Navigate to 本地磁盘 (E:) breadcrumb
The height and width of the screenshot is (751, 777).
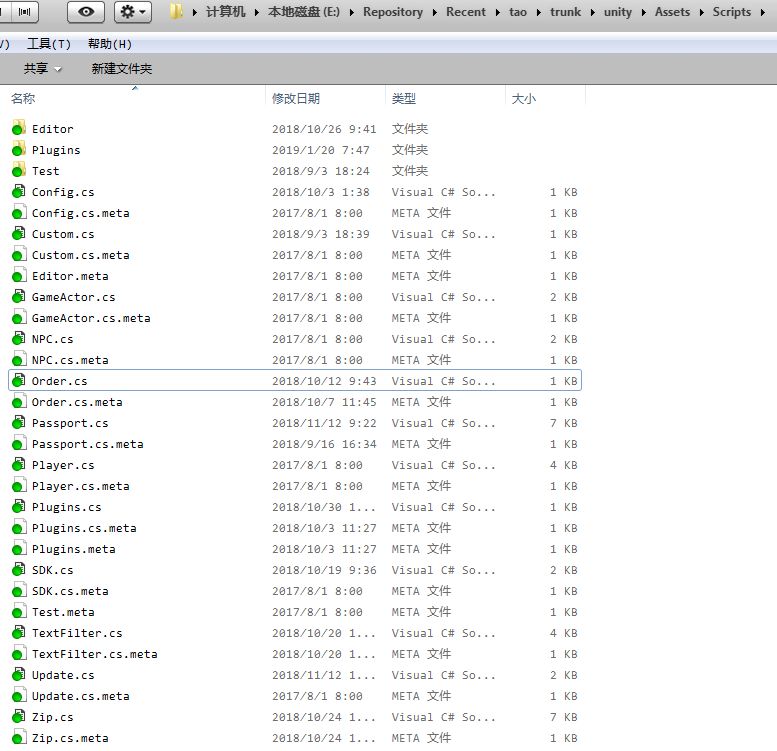point(304,12)
